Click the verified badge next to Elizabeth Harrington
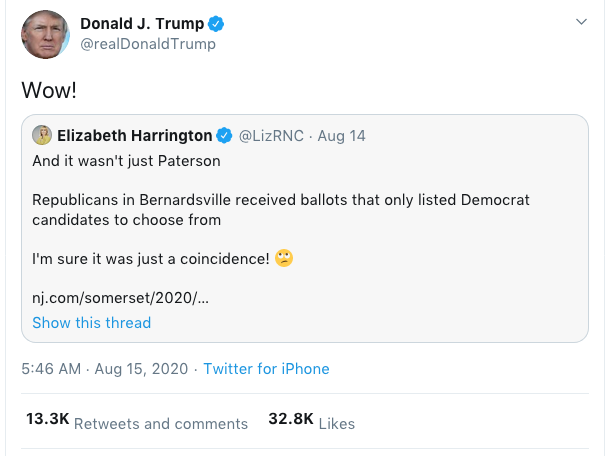 226,136
